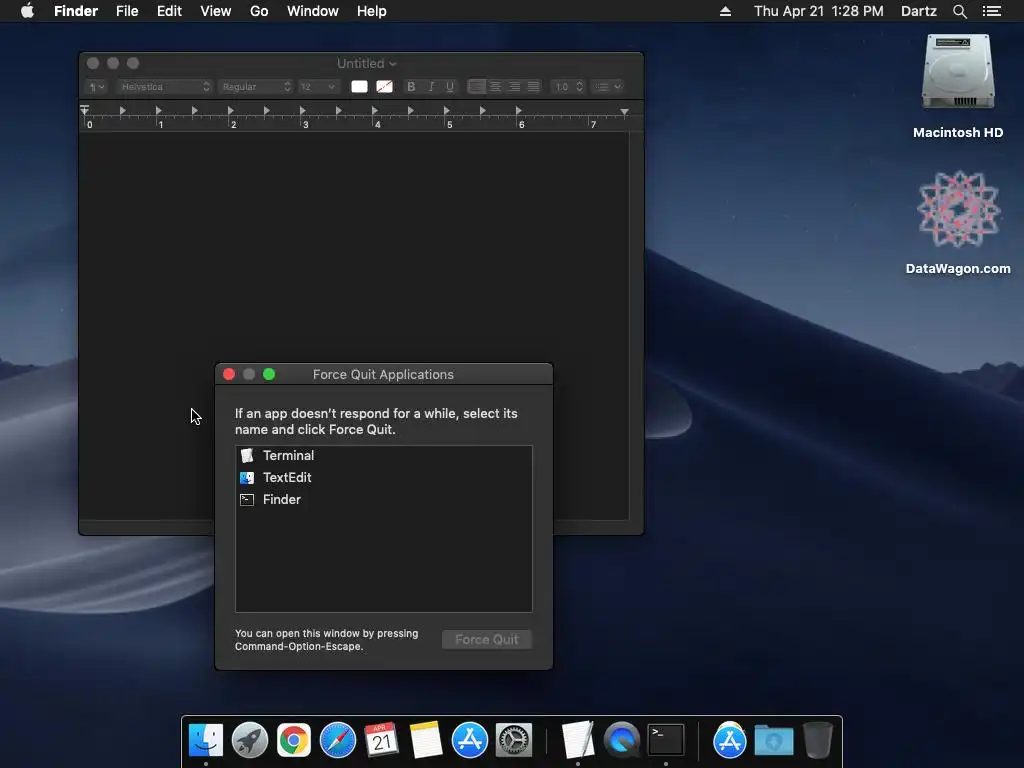Open the File menu
Viewport: 1024px width, 768px height.
tap(127, 11)
